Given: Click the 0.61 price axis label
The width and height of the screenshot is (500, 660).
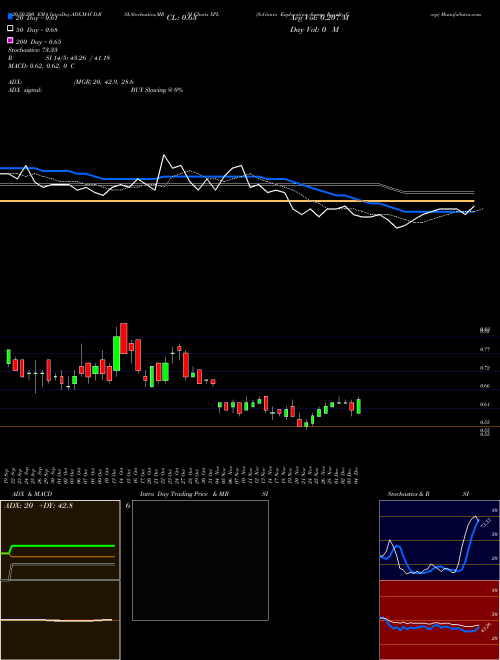Looking at the screenshot, I should (x=484, y=404).
